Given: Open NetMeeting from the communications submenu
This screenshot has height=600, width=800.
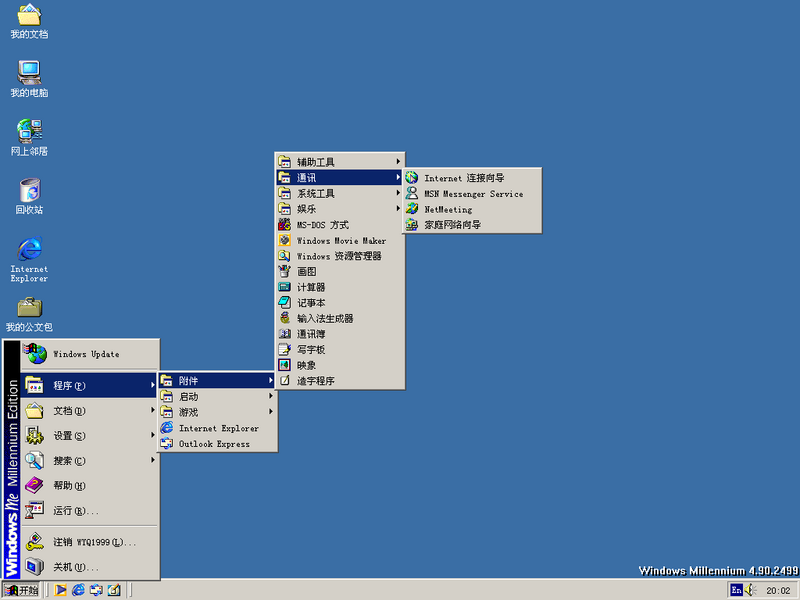Looking at the screenshot, I should [x=472, y=209].
